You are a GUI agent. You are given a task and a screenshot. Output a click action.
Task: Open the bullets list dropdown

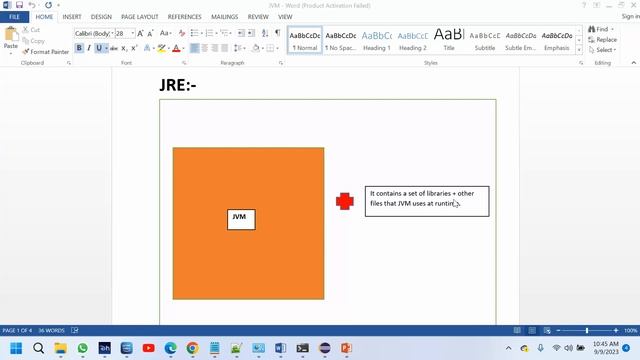point(202,33)
